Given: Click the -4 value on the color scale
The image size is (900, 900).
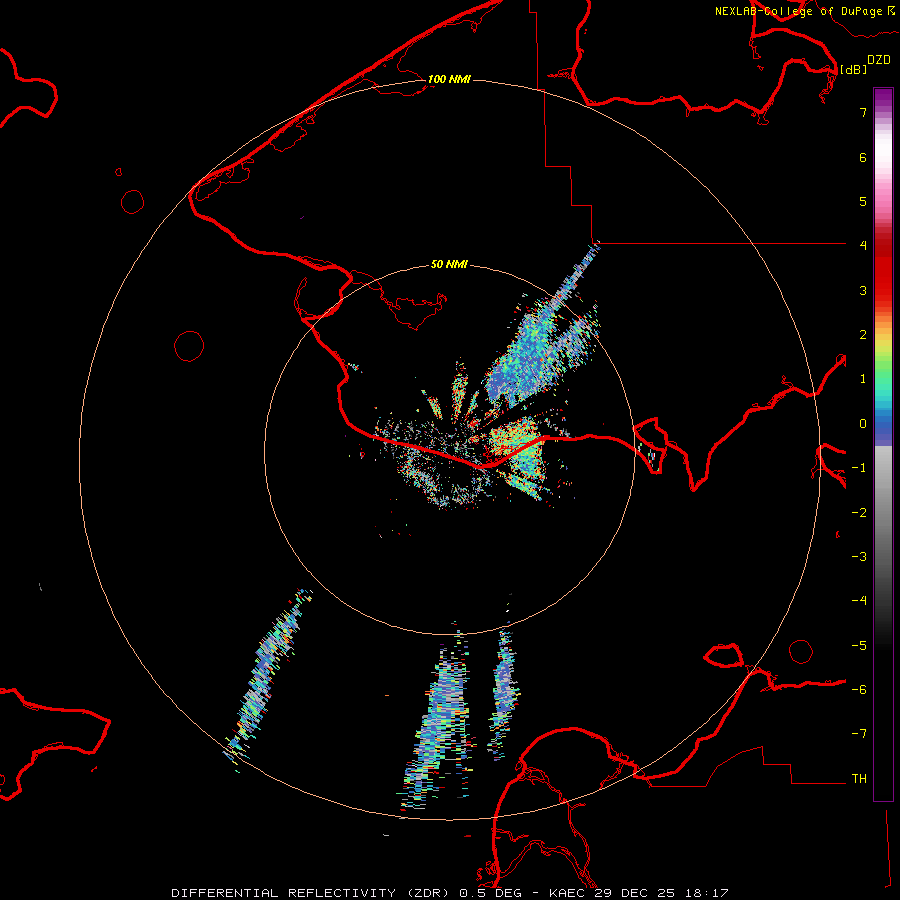Looking at the screenshot, I should pos(859,601).
